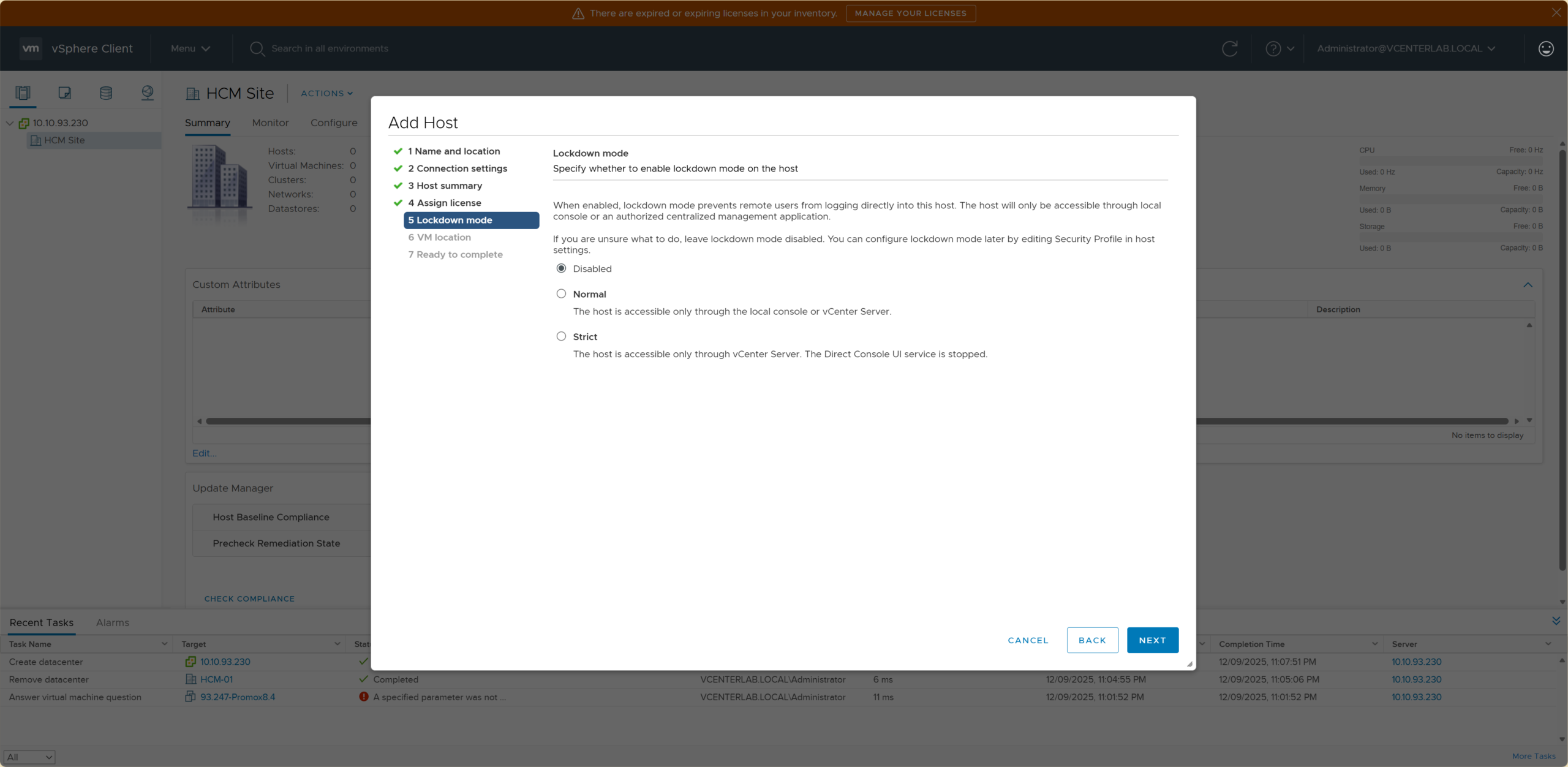The height and width of the screenshot is (767, 1568).
Task: Open the Networking inventory view icon
Action: pyautogui.click(x=147, y=93)
